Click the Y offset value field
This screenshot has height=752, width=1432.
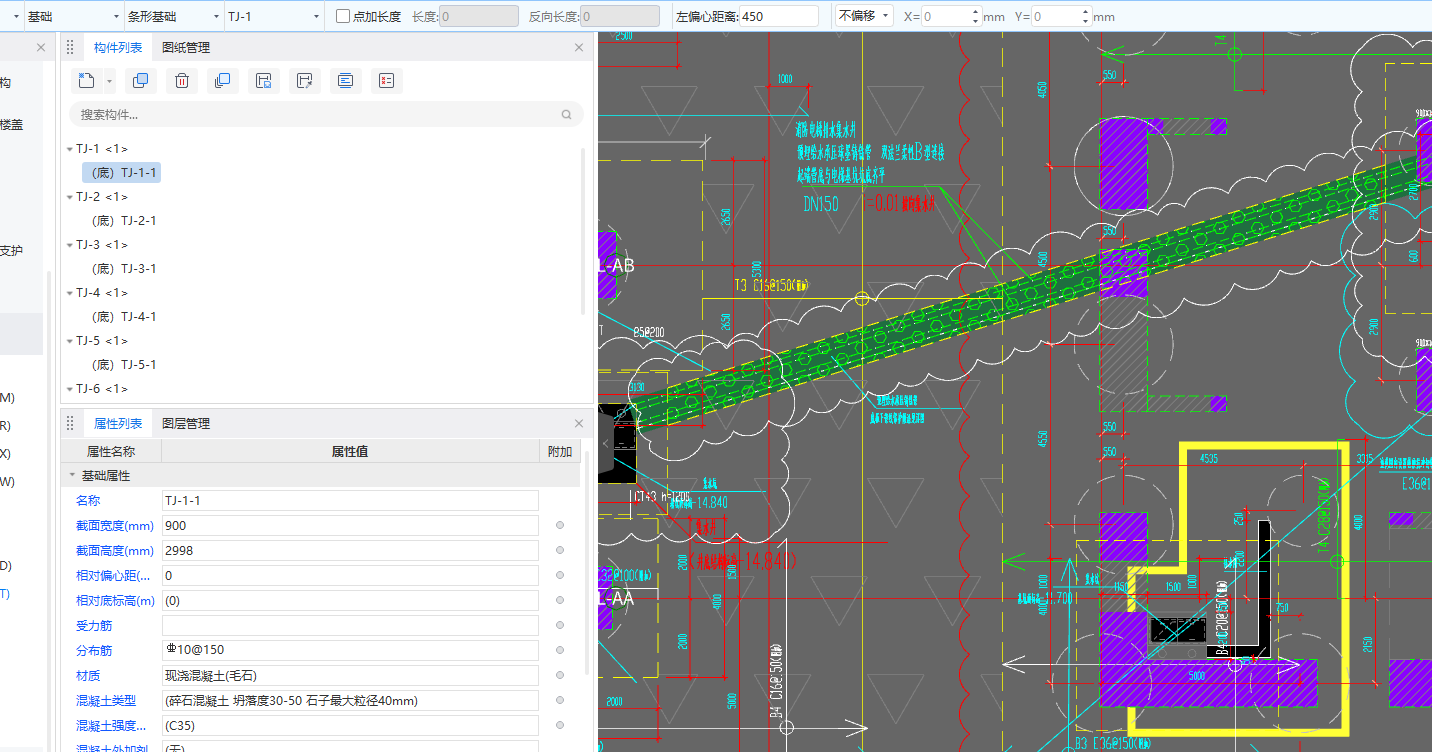click(x=1057, y=16)
